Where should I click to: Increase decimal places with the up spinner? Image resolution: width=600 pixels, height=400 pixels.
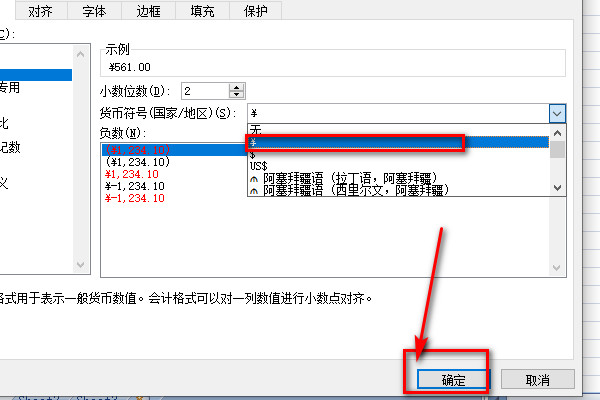(x=236, y=87)
